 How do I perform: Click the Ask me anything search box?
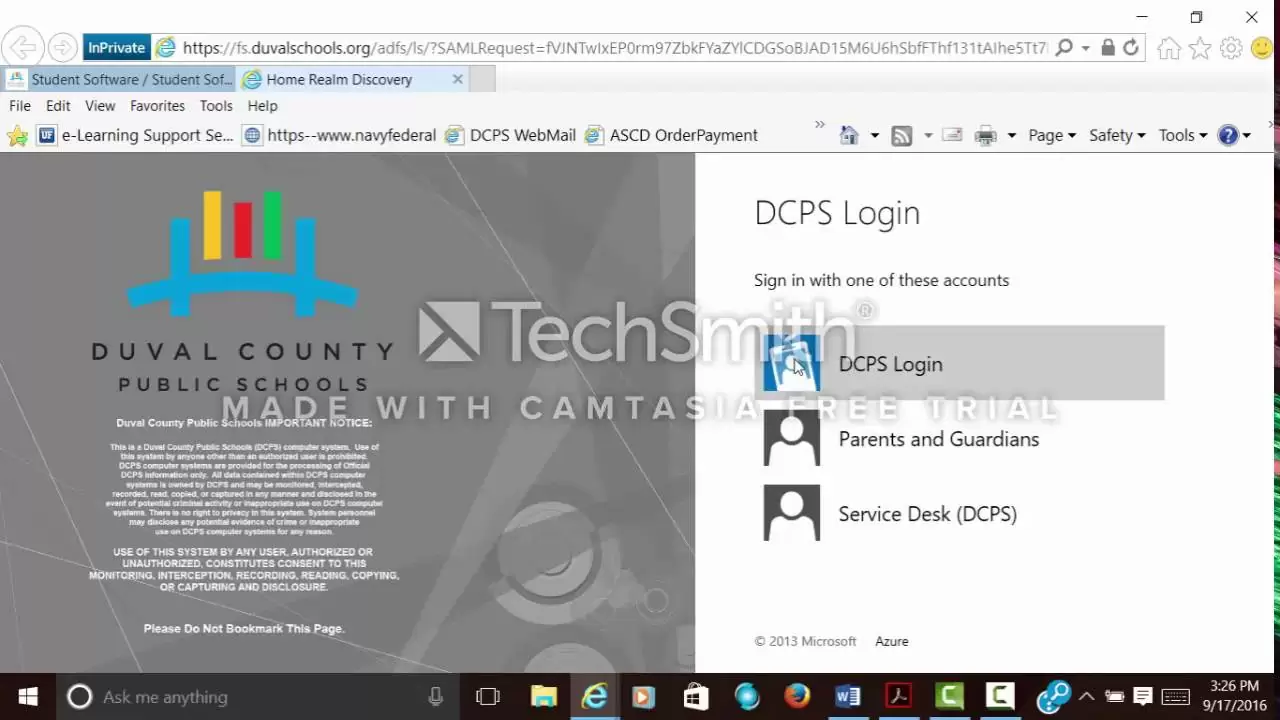click(260, 697)
